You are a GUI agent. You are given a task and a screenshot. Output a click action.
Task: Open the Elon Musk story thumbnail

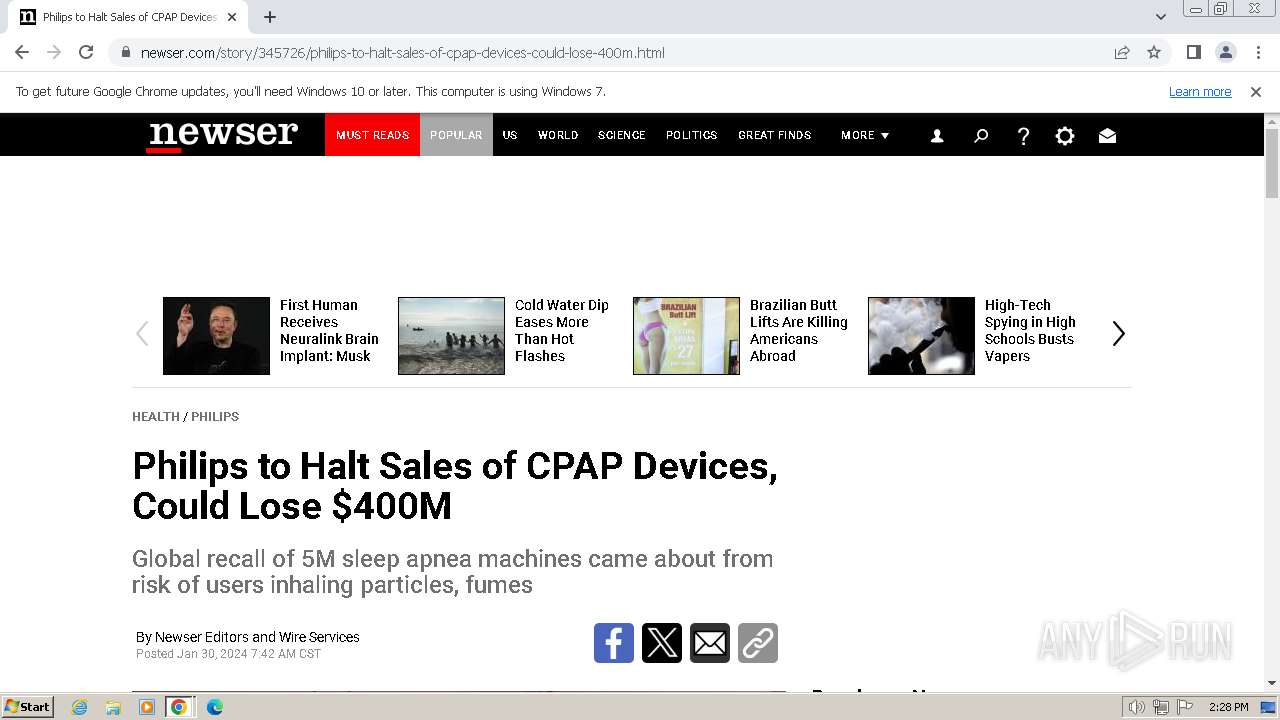coord(216,336)
